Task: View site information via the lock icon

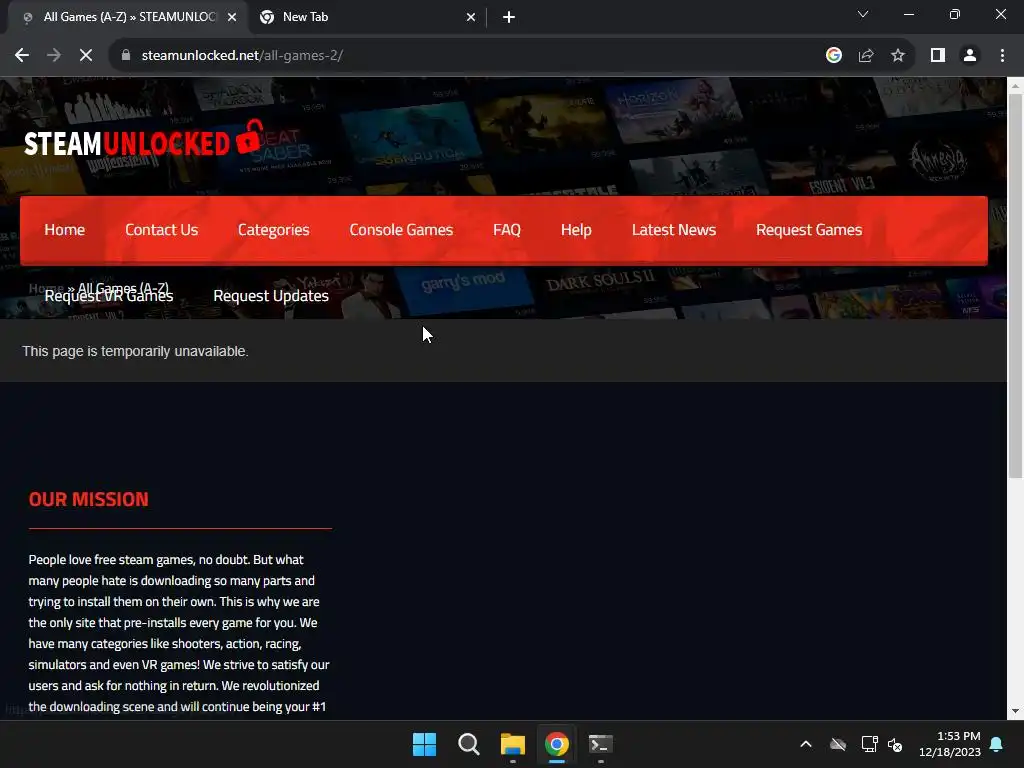Action: click(x=125, y=56)
